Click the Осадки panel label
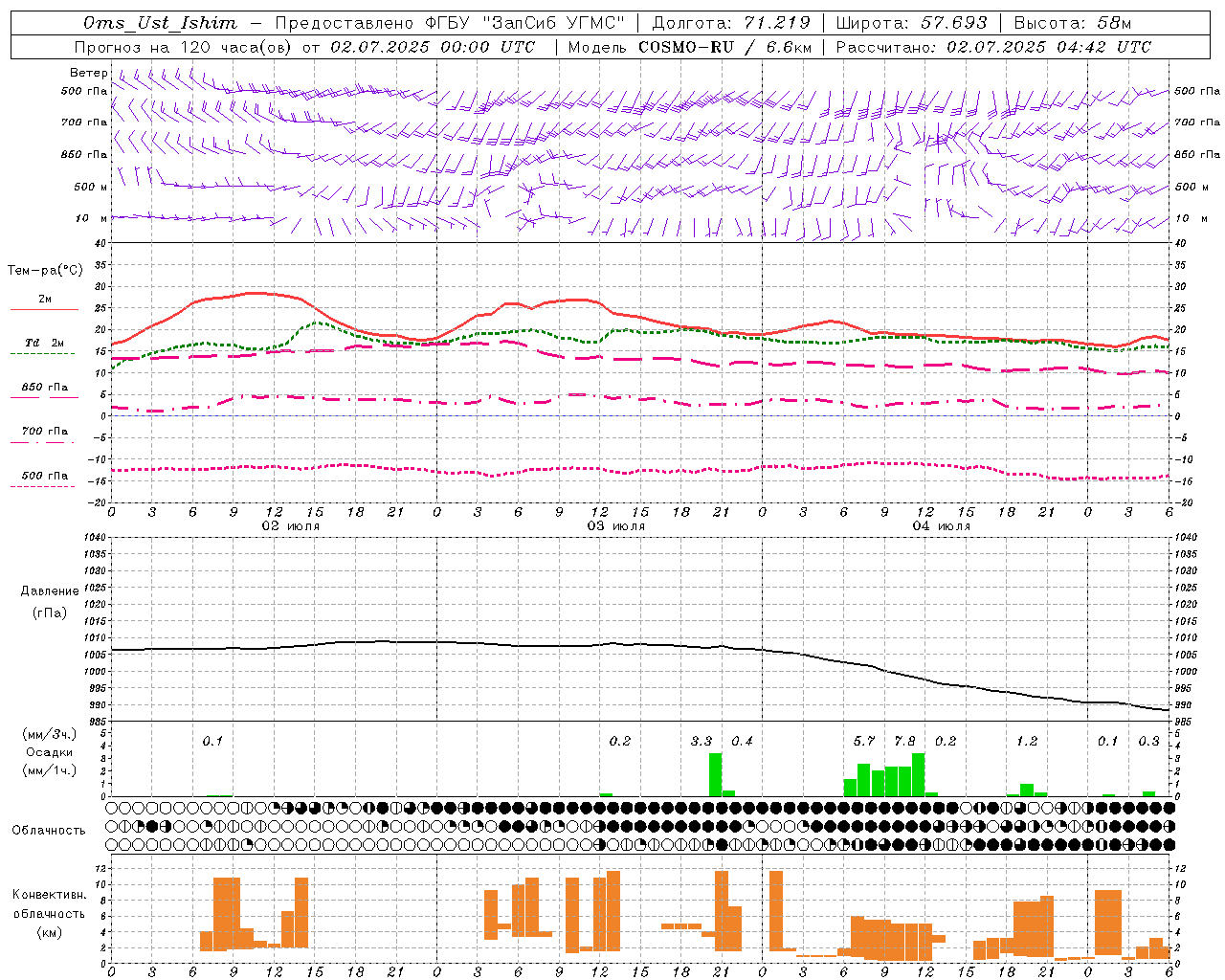Screen dimensions: 1225x980 pyautogui.click(x=49, y=752)
